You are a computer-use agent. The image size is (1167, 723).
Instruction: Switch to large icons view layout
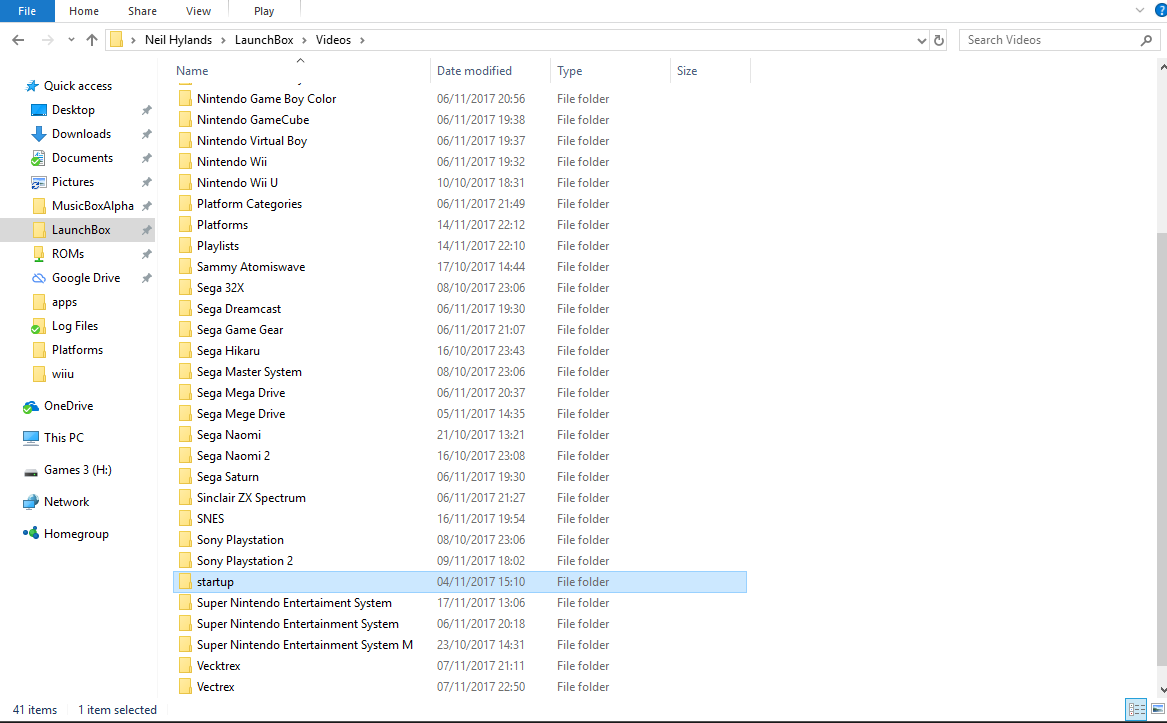pos(1157,709)
